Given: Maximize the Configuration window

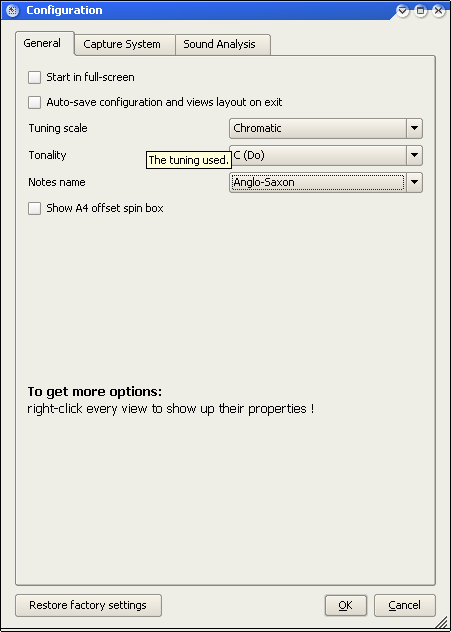Looking at the screenshot, I should 420,10.
